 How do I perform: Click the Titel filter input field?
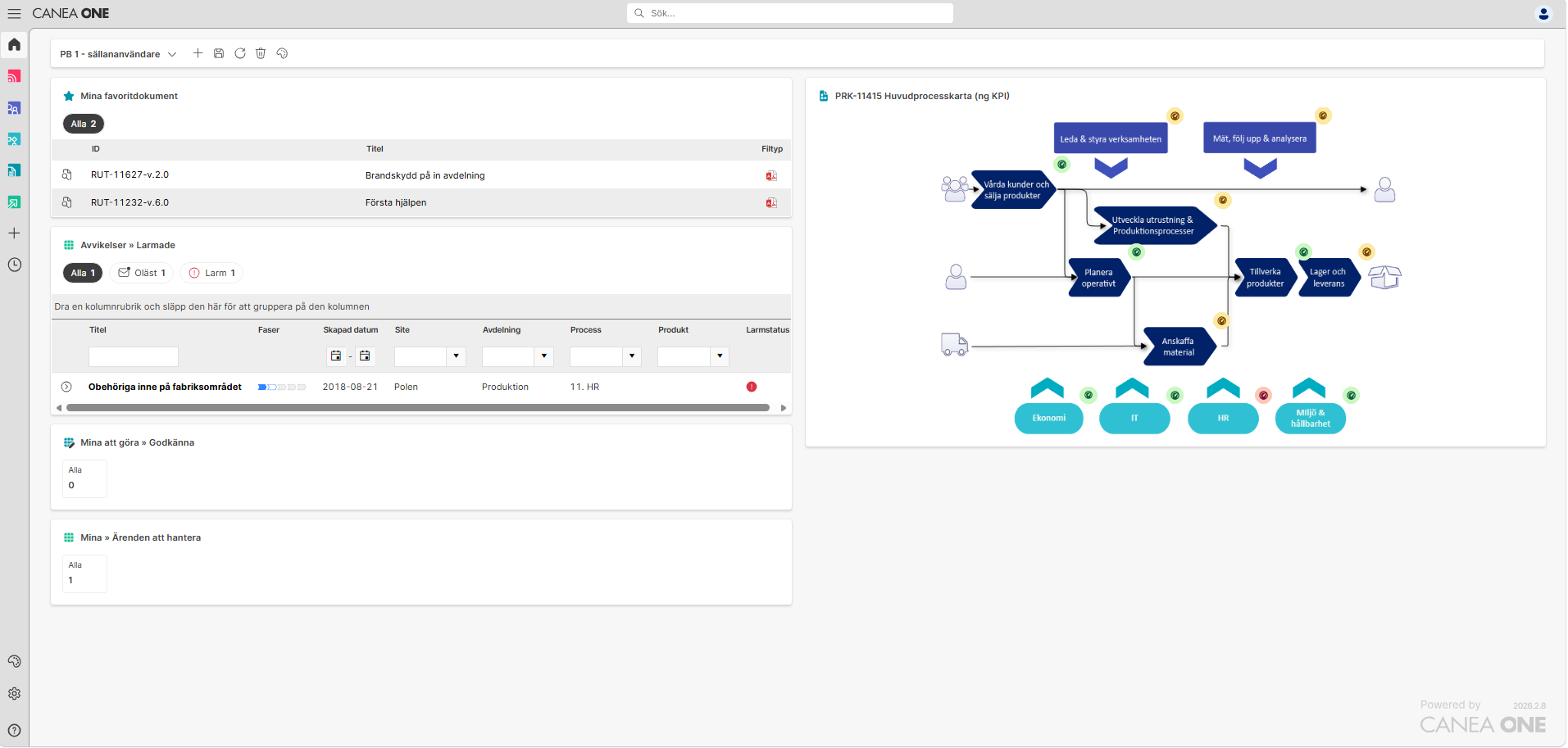point(134,356)
